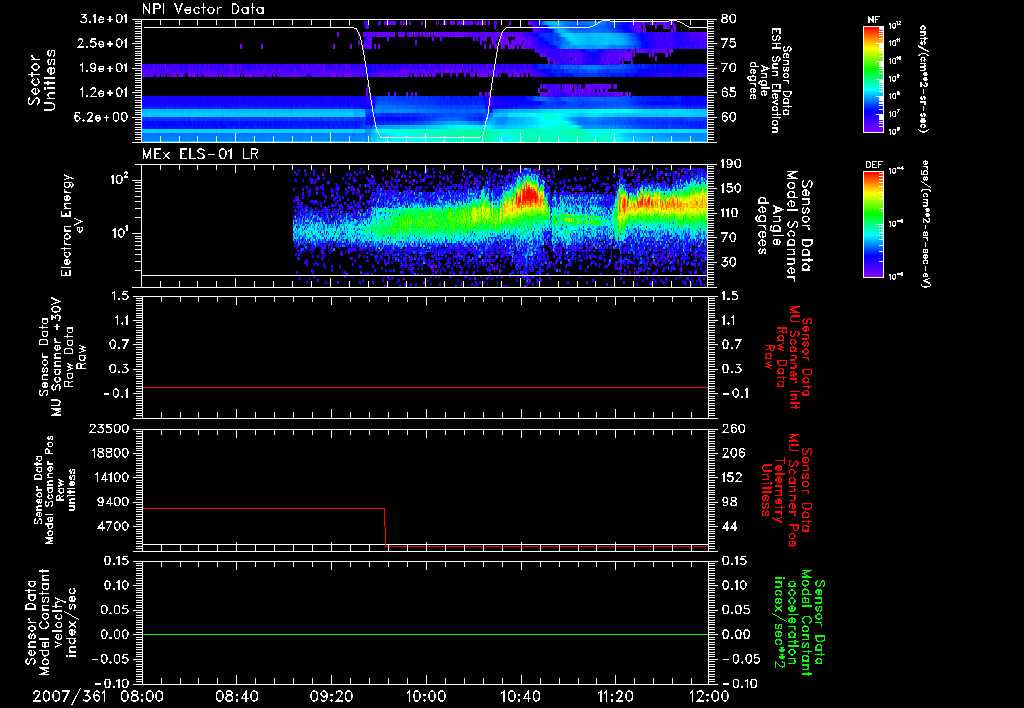Click the 08:40 time axis label
This screenshot has height=708, width=1024.
(236, 695)
